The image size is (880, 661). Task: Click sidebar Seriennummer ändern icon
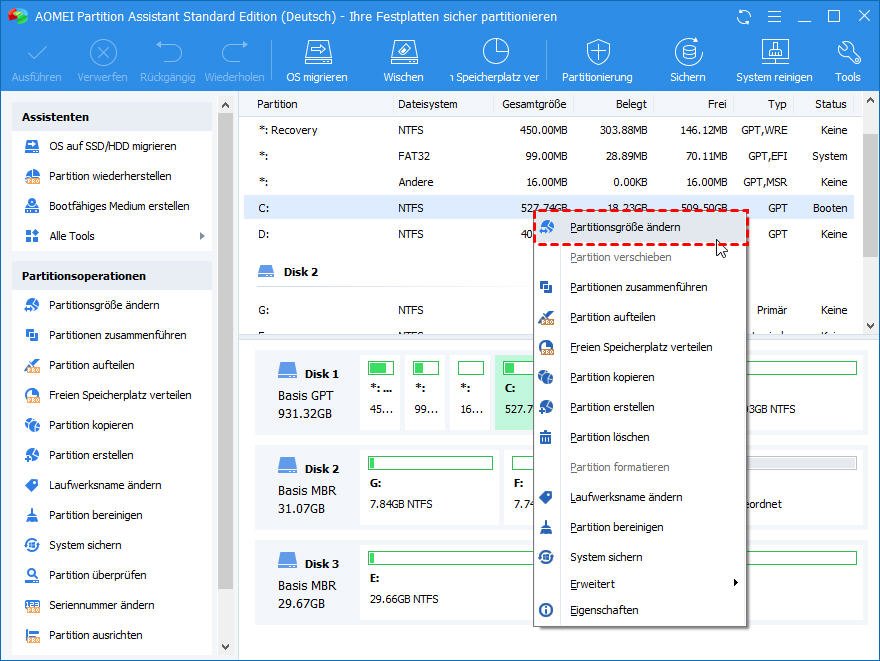[32, 605]
